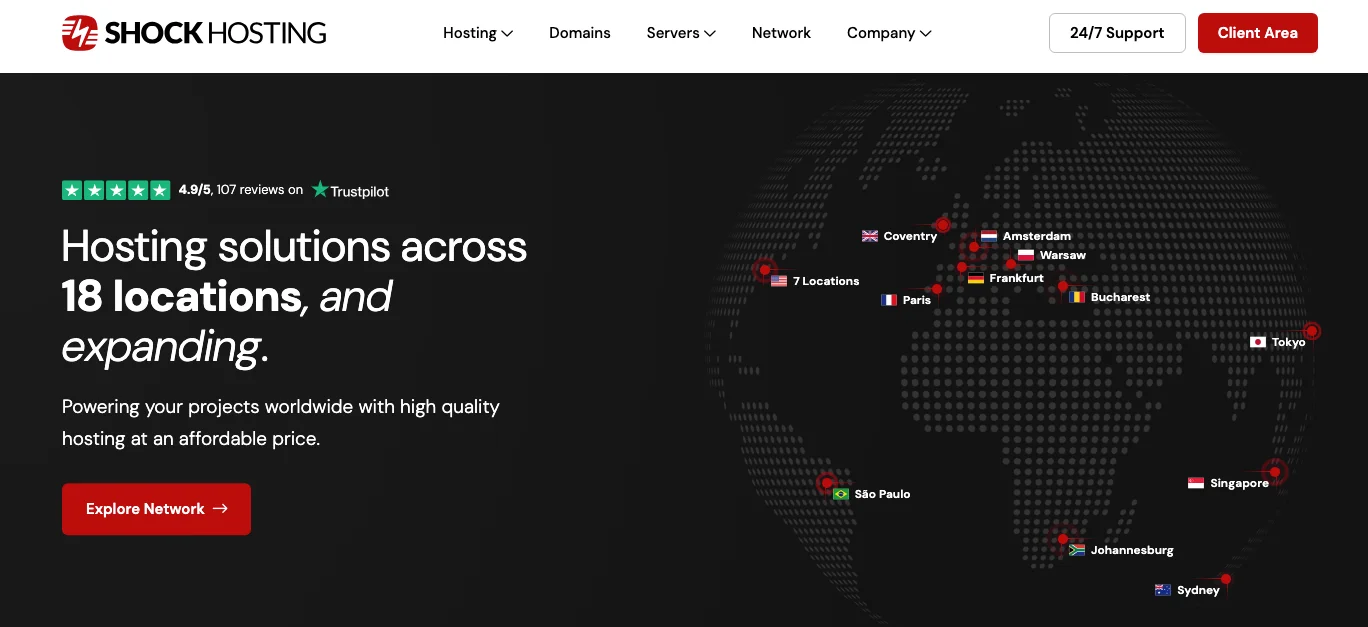Click the Shock Hosting logo
The image size is (1368, 627).
pos(194,33)
